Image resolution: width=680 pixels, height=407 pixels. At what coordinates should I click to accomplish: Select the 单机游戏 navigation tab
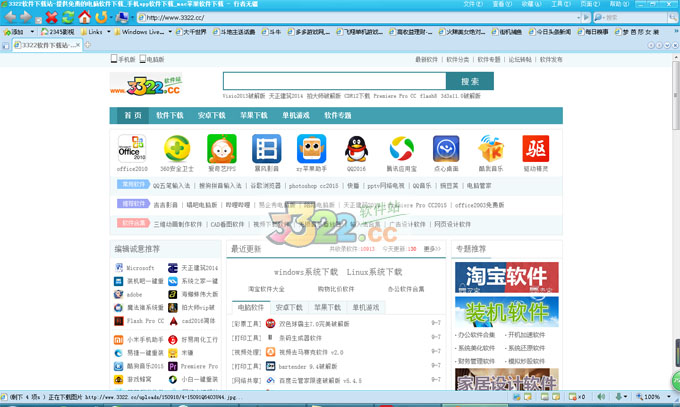296,115
